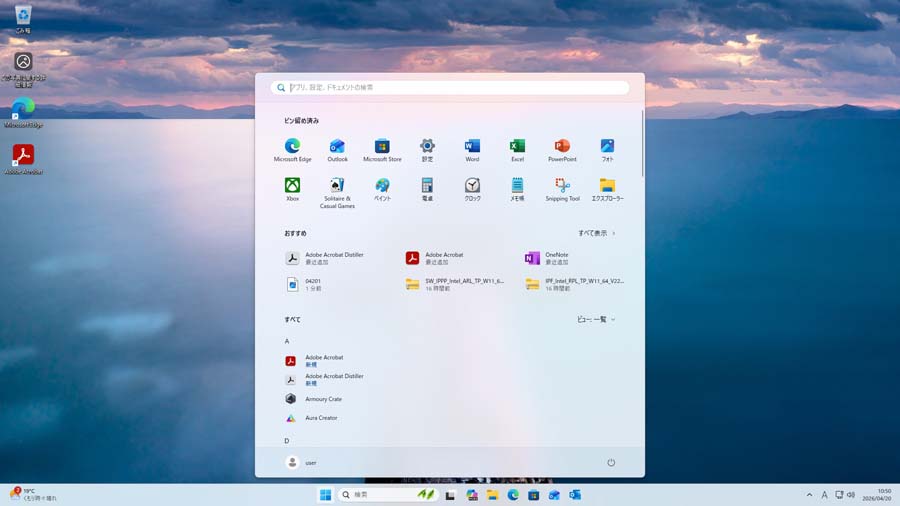This screenshot has height=506, width=900.
Task: Open the user account profile
Action: click(x=301, y=462)
